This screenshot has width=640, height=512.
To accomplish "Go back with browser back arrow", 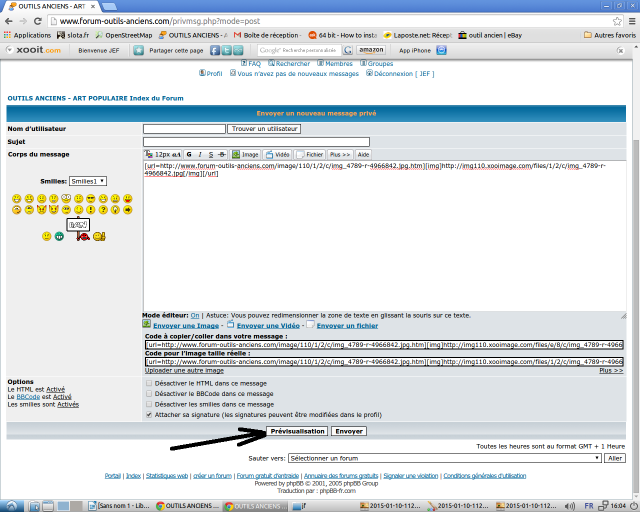I will coord(9,21).
